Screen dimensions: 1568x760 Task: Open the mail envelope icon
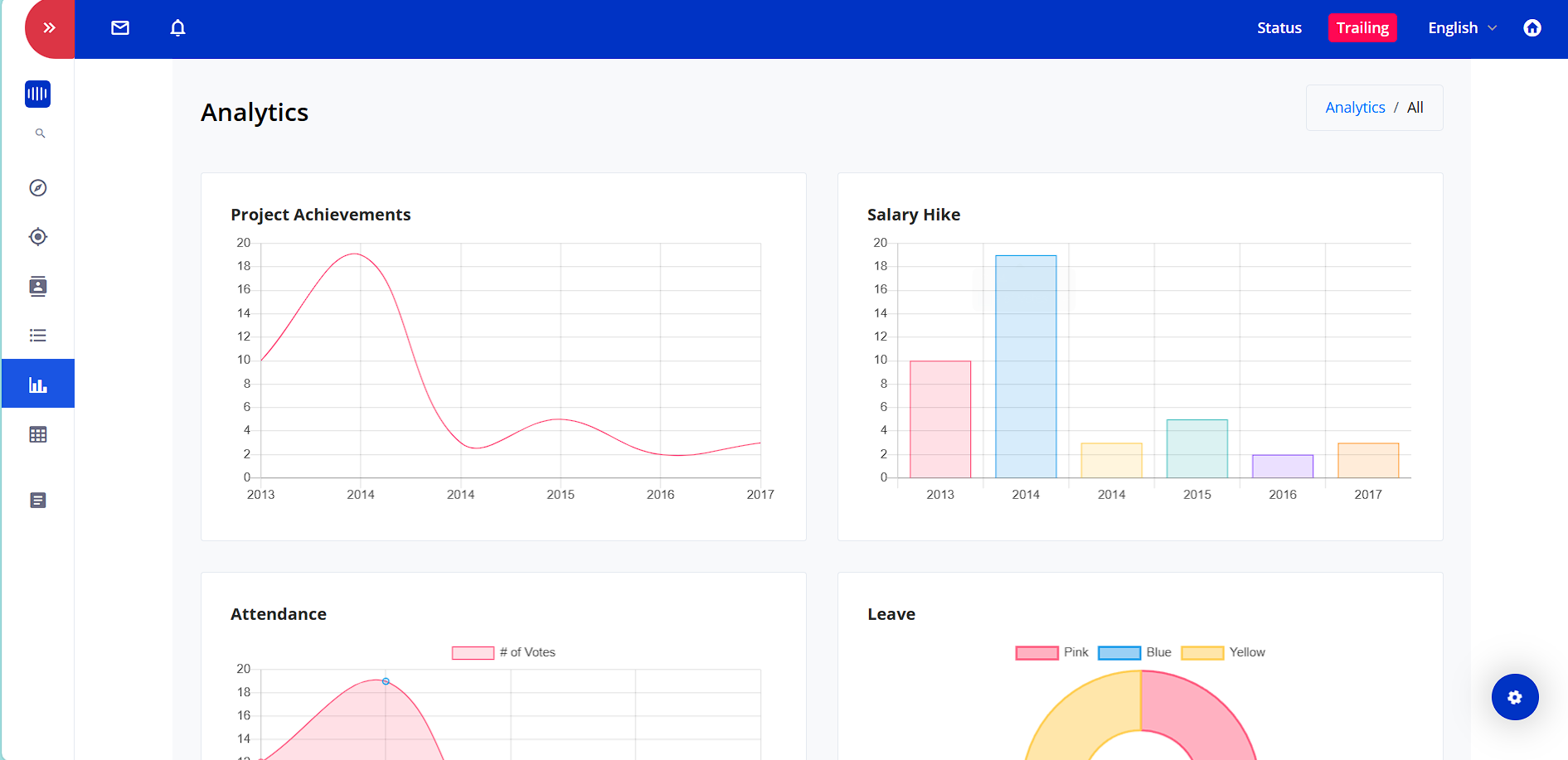pos(120,28)
